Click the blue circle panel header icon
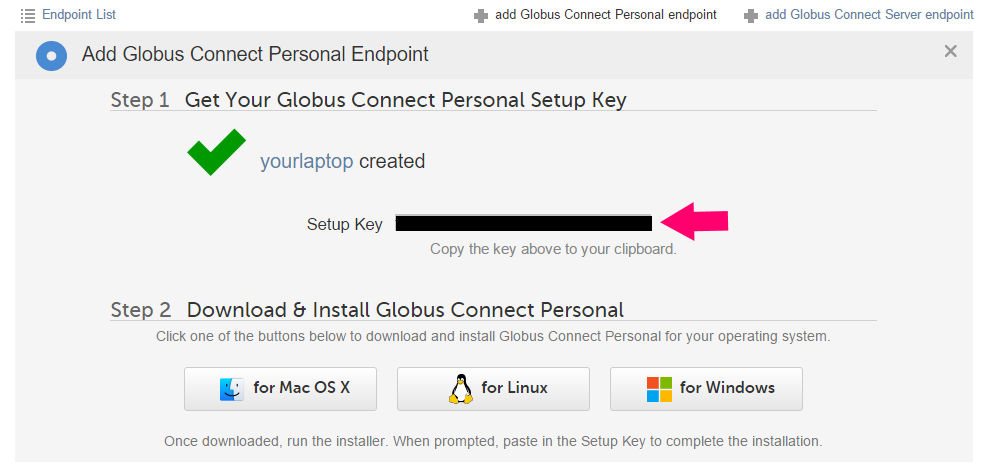988x470 pixels. point(52,56)
